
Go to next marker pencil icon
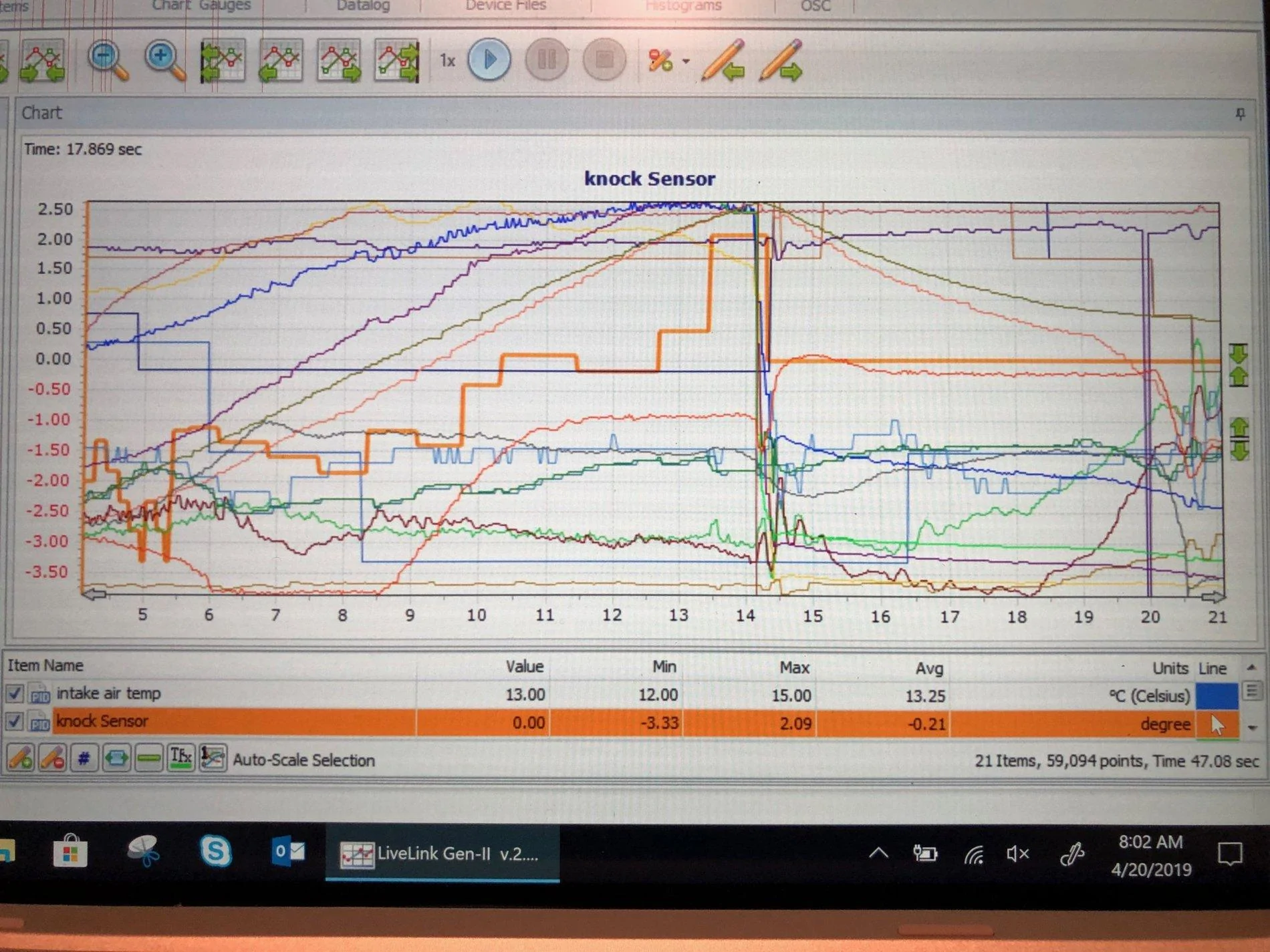click(781, 61)
